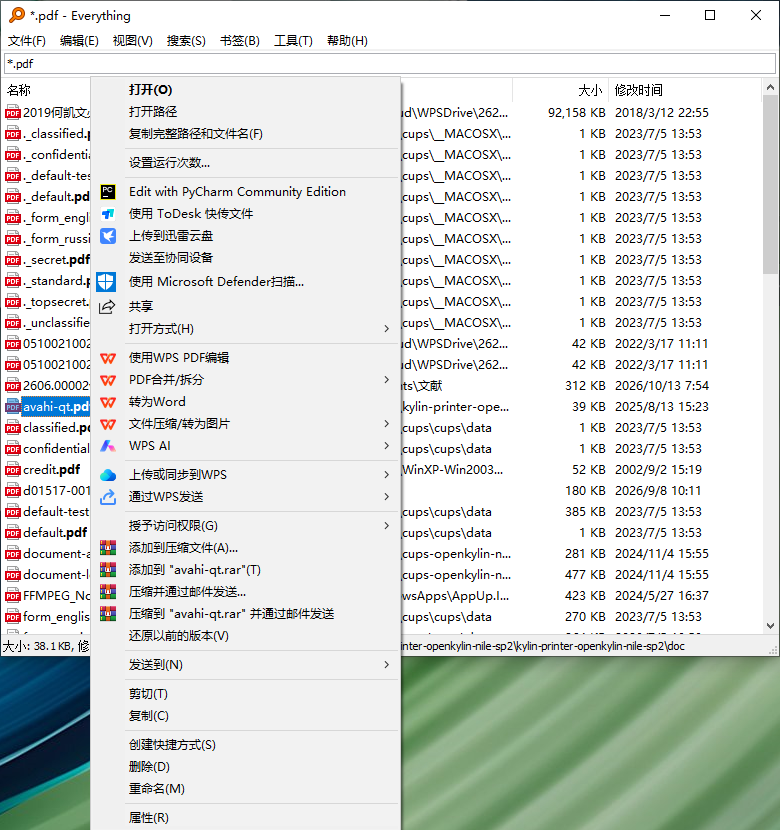The width and height of the screenshot is (780, 830).
Task: Expand the WPS AI submenu arrow
Action: coord(387,446)
